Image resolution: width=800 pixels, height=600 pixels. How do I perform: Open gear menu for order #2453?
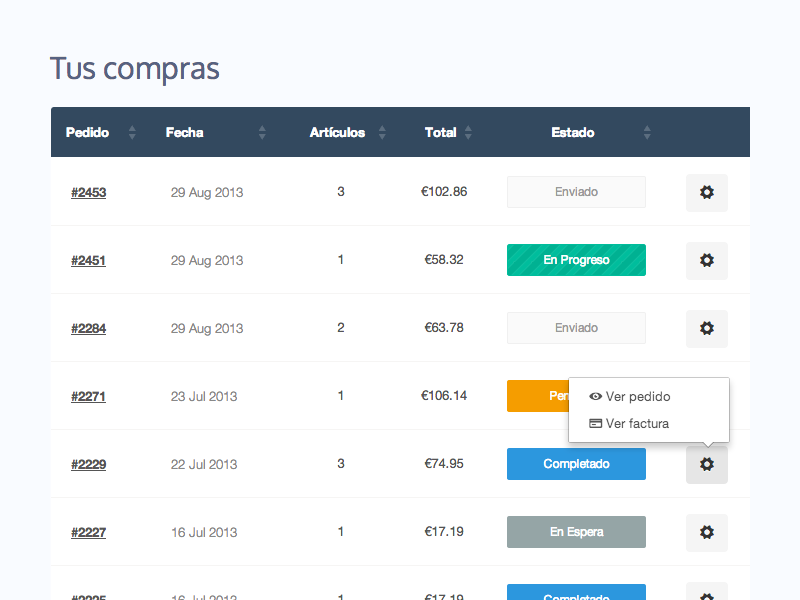[x=706, y=192]
